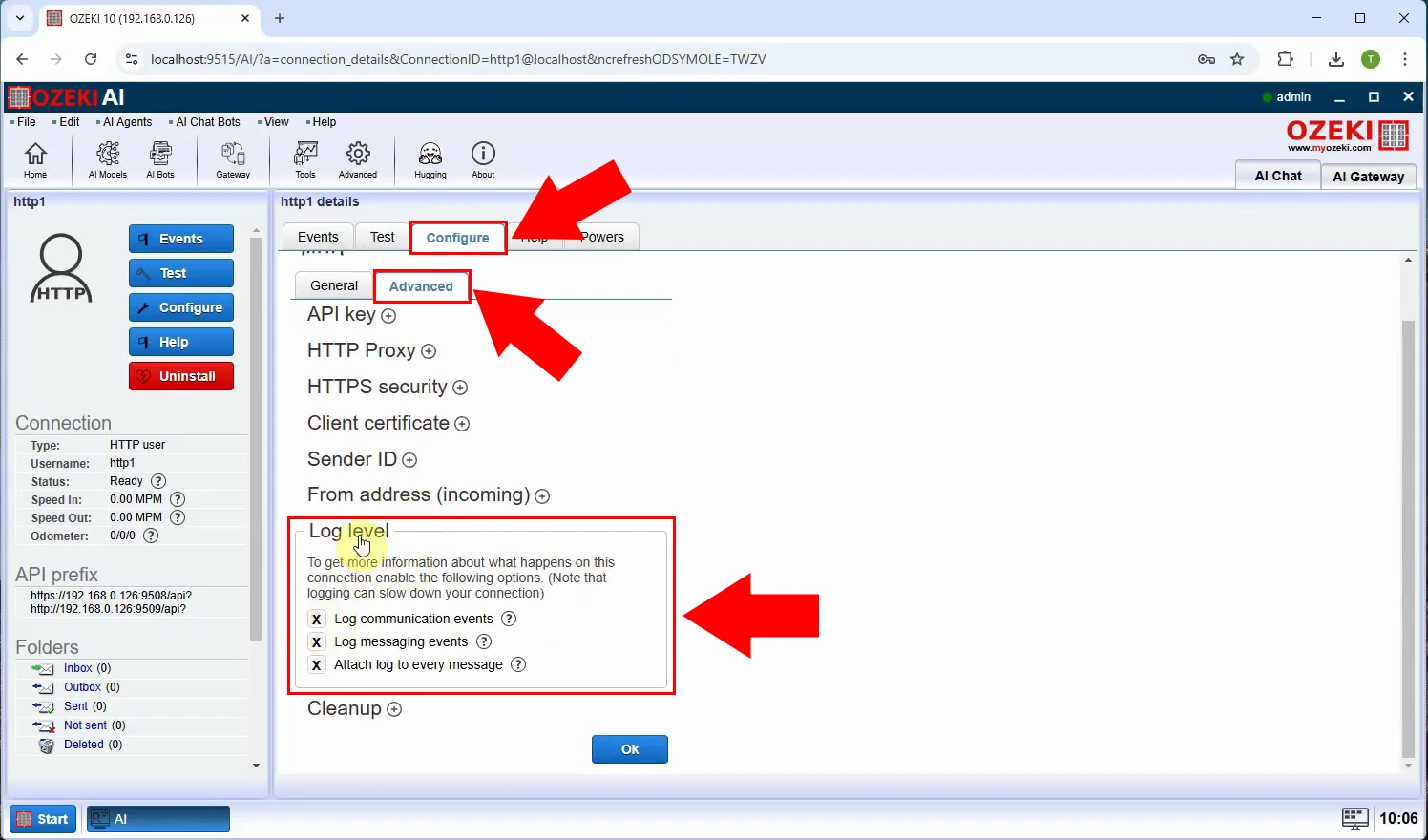Click the help icon next to Speed Out

point(178,517)
